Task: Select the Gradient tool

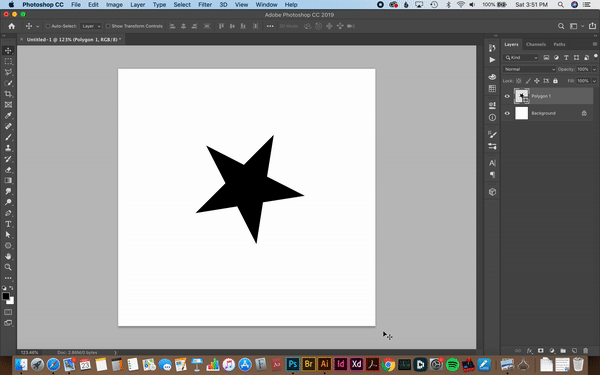Action: point(8,180)
